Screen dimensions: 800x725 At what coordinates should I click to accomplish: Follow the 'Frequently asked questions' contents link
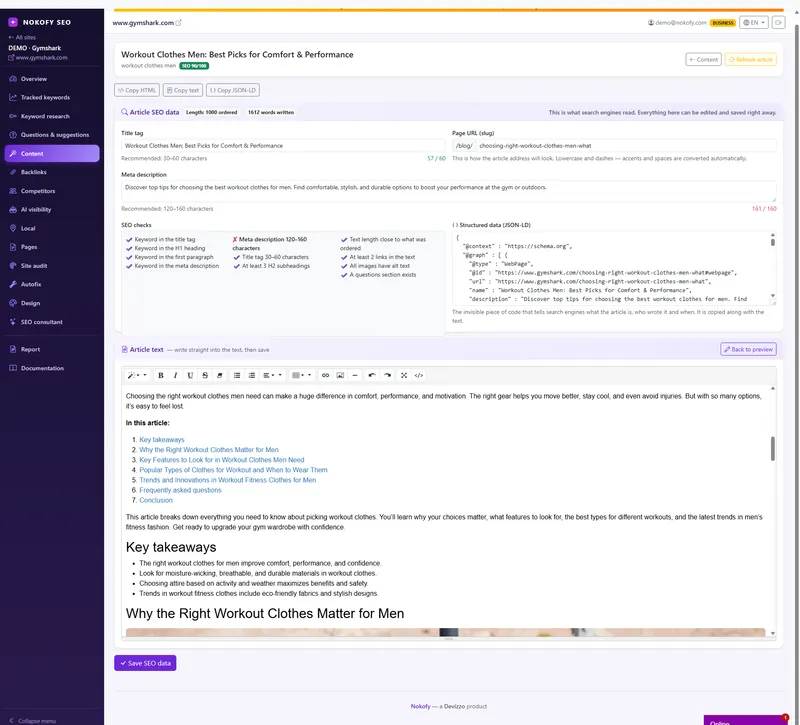(181, 490)
